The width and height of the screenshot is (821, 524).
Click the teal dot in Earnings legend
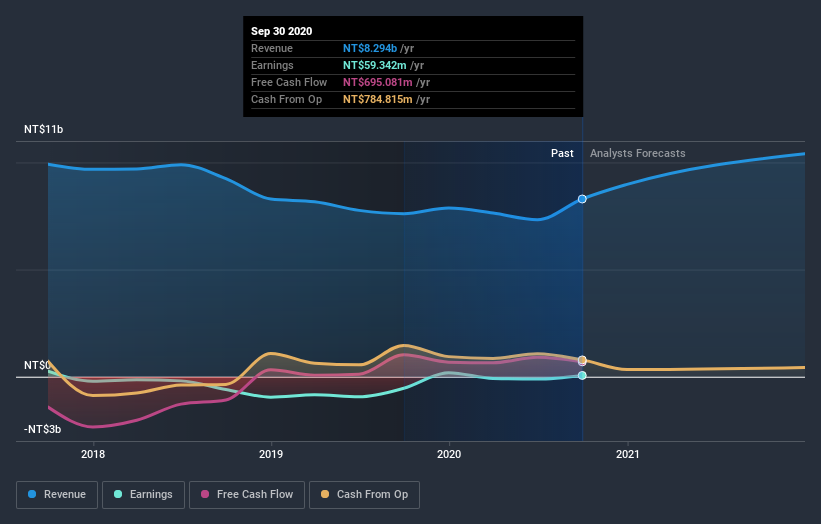[118, 494]
